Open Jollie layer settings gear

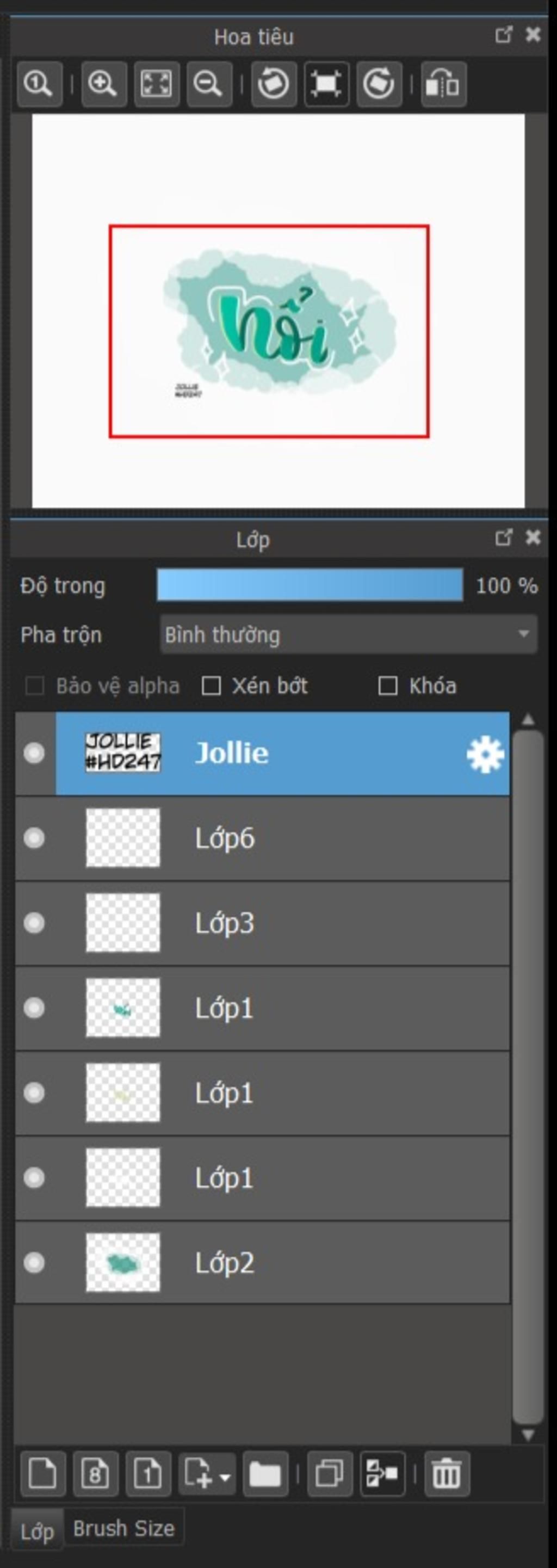[x=485, y=755]
